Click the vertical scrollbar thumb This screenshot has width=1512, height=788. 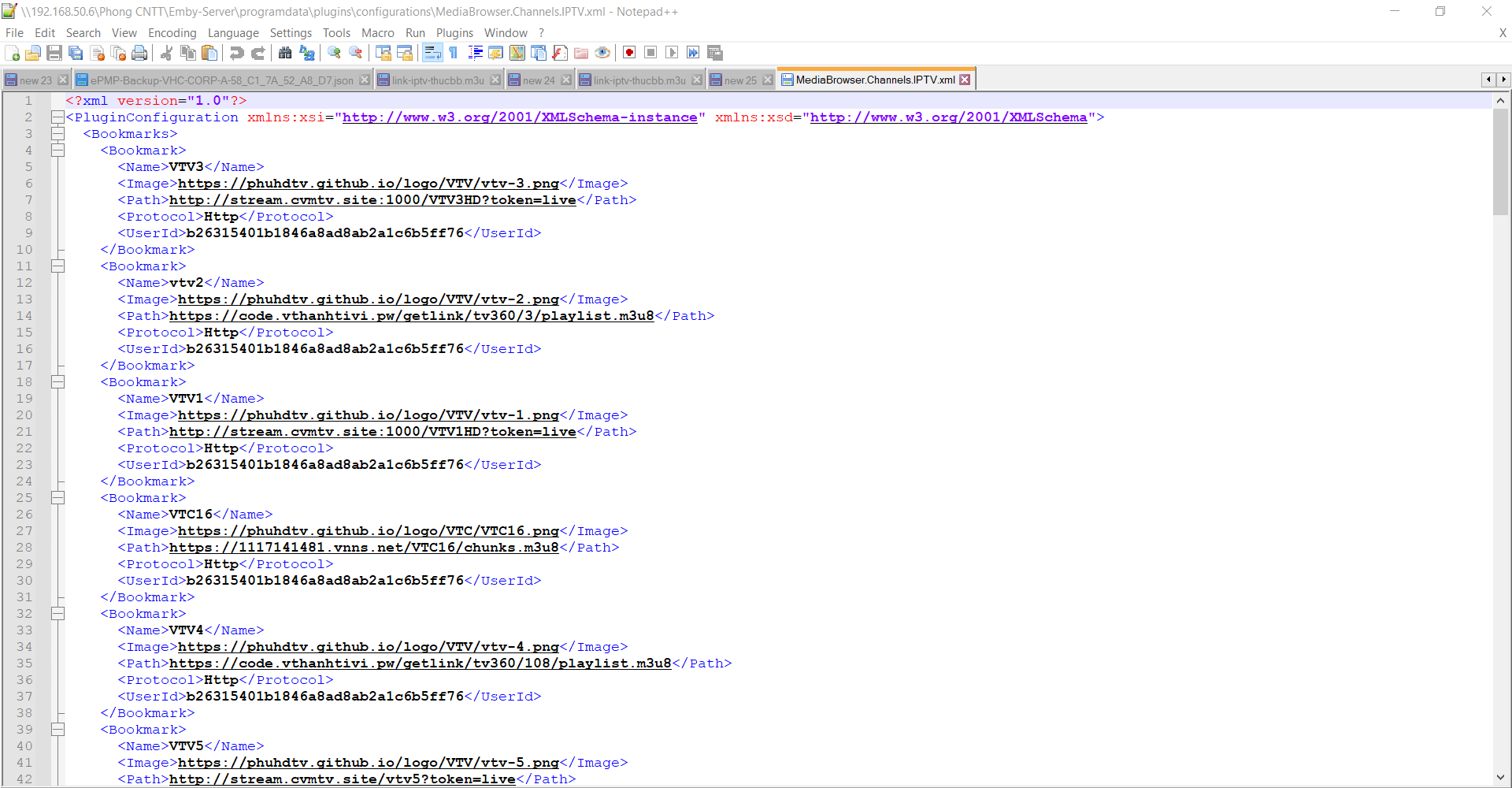click(1500, 161)
